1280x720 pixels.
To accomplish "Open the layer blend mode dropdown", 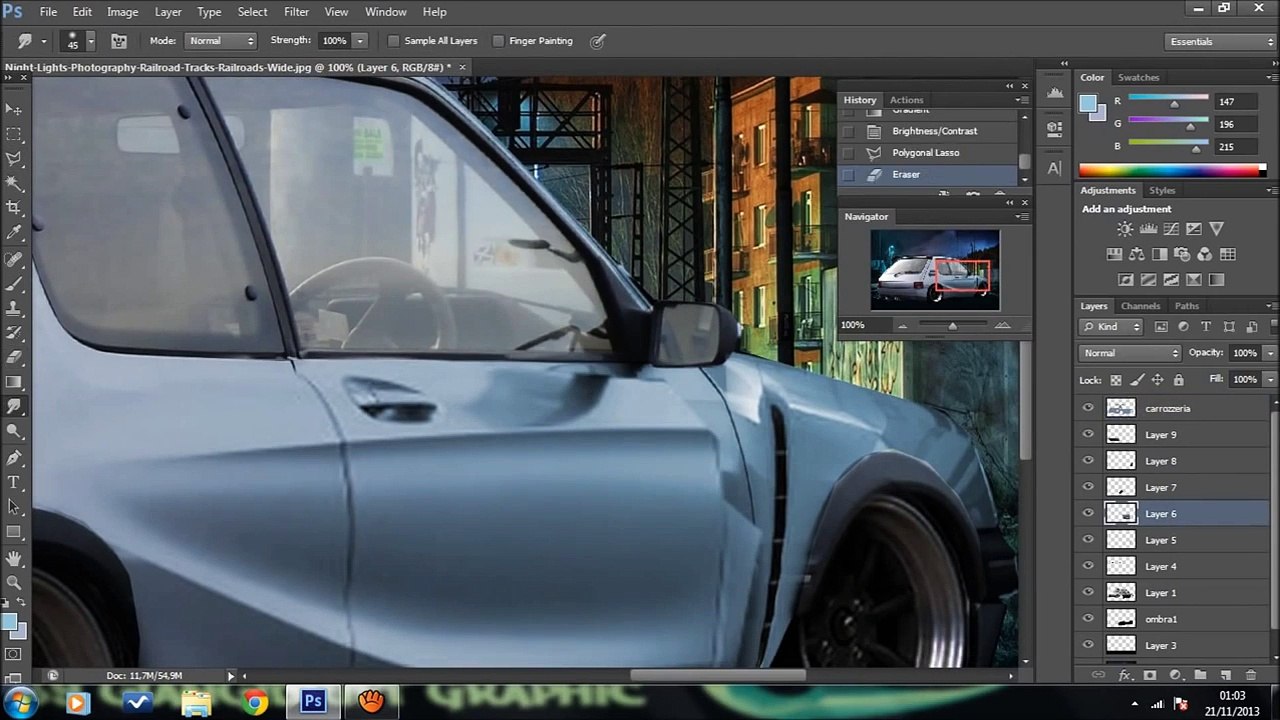I will click(x=1130, y=353).
